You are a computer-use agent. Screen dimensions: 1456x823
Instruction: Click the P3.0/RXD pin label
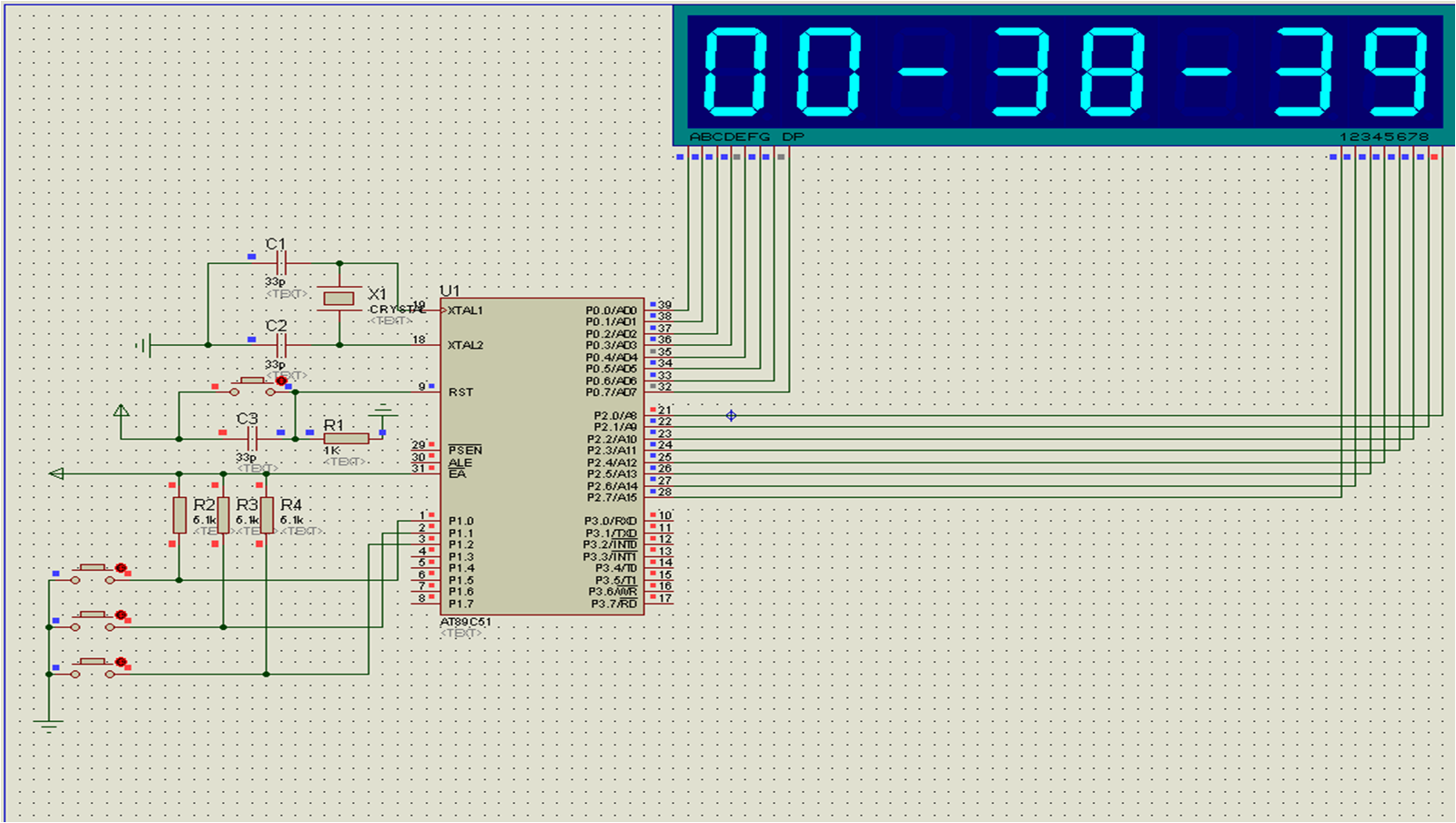click(611, 522)
